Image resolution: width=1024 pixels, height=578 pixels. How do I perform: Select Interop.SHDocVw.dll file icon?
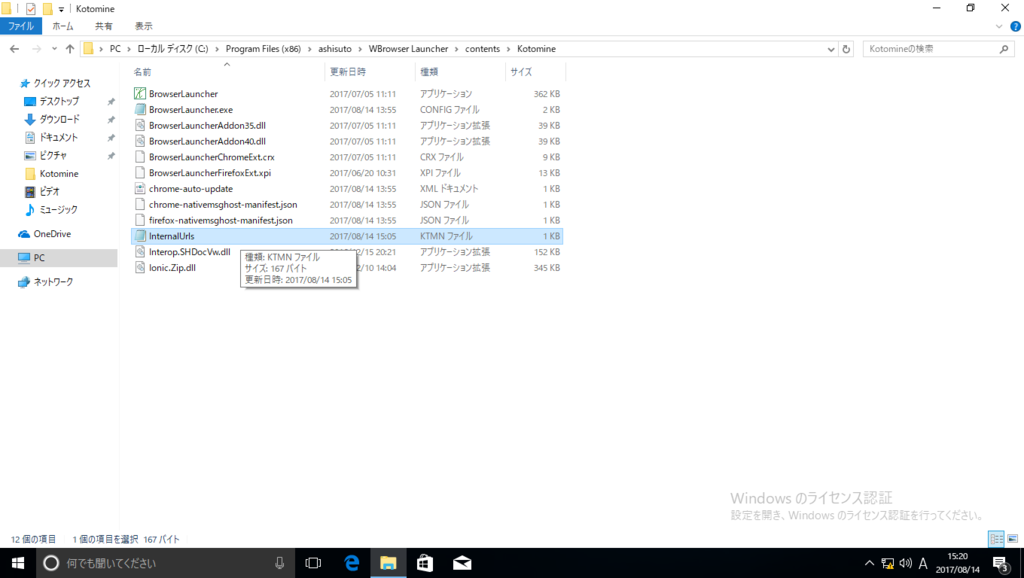[140, 252]
